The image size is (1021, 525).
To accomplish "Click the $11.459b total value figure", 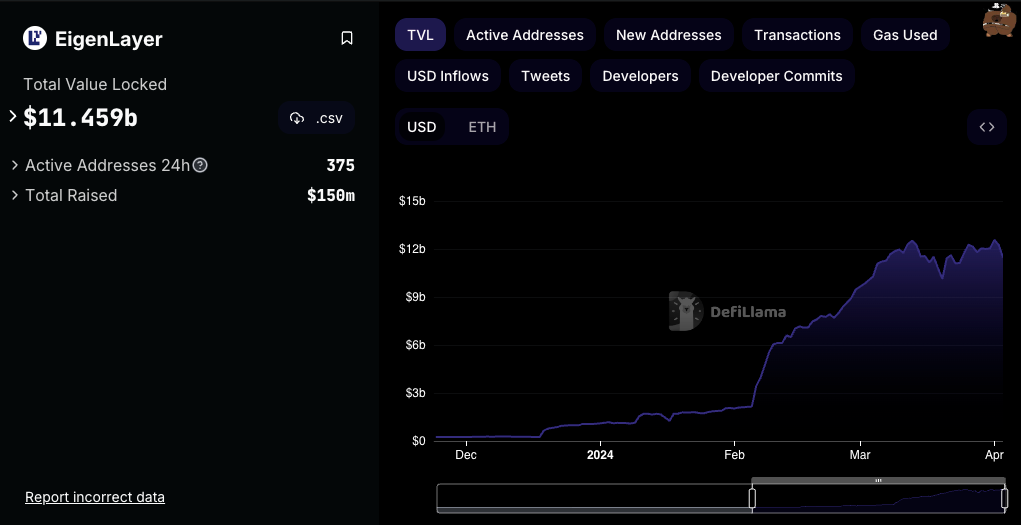I will [81, 117].
